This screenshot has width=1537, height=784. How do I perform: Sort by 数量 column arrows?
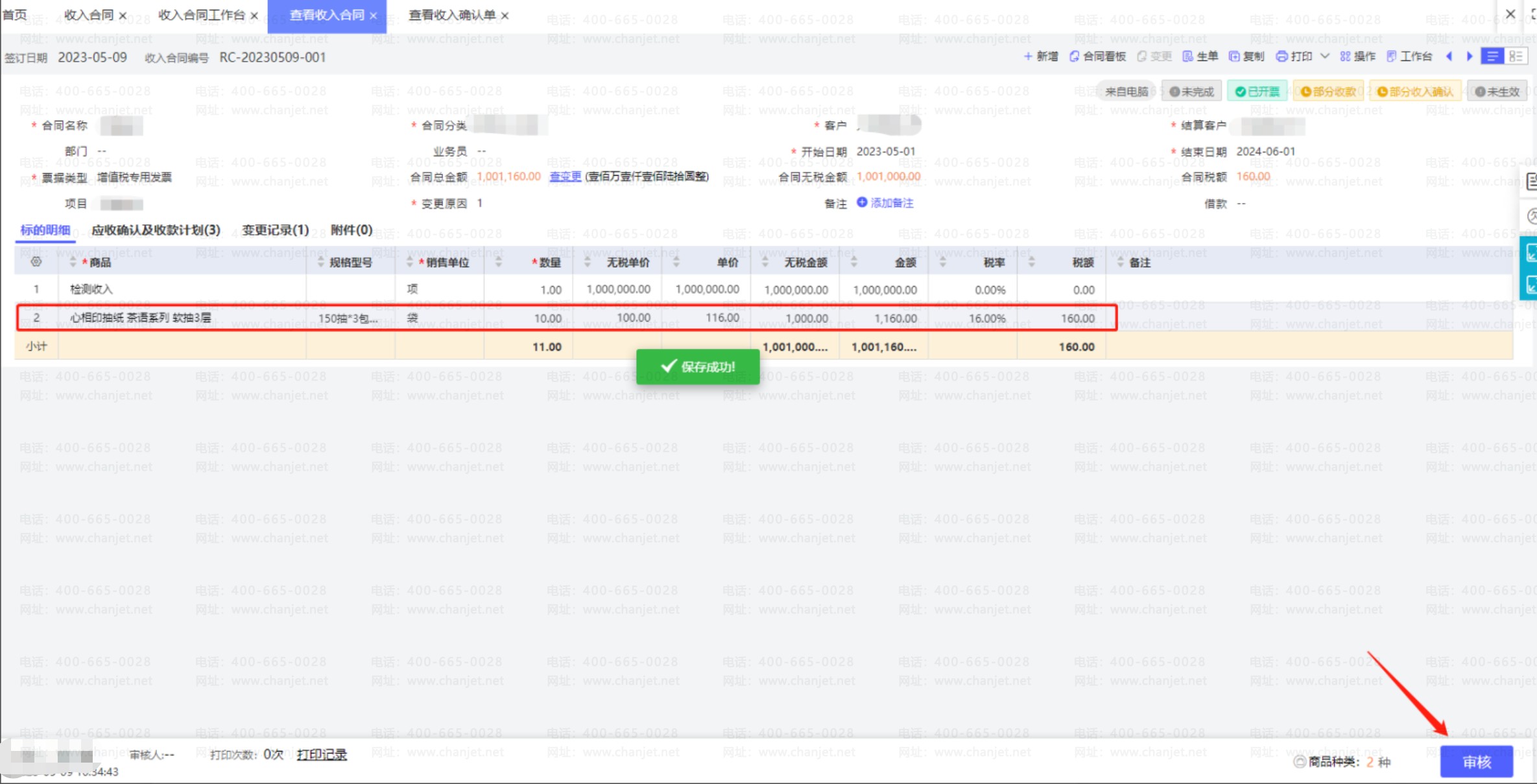pos(498,262)
